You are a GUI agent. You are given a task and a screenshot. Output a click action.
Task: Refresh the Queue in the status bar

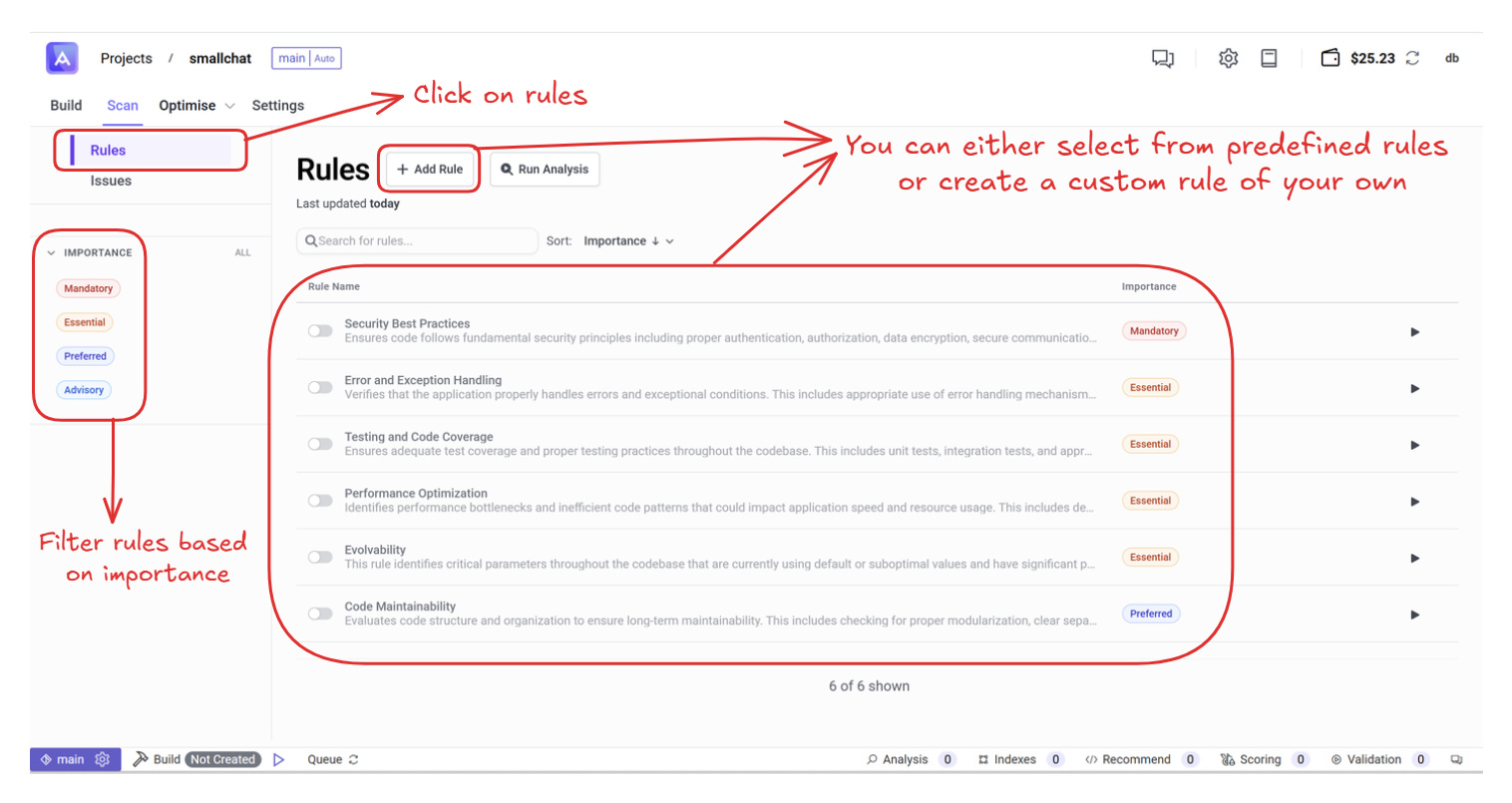[354, 759]
